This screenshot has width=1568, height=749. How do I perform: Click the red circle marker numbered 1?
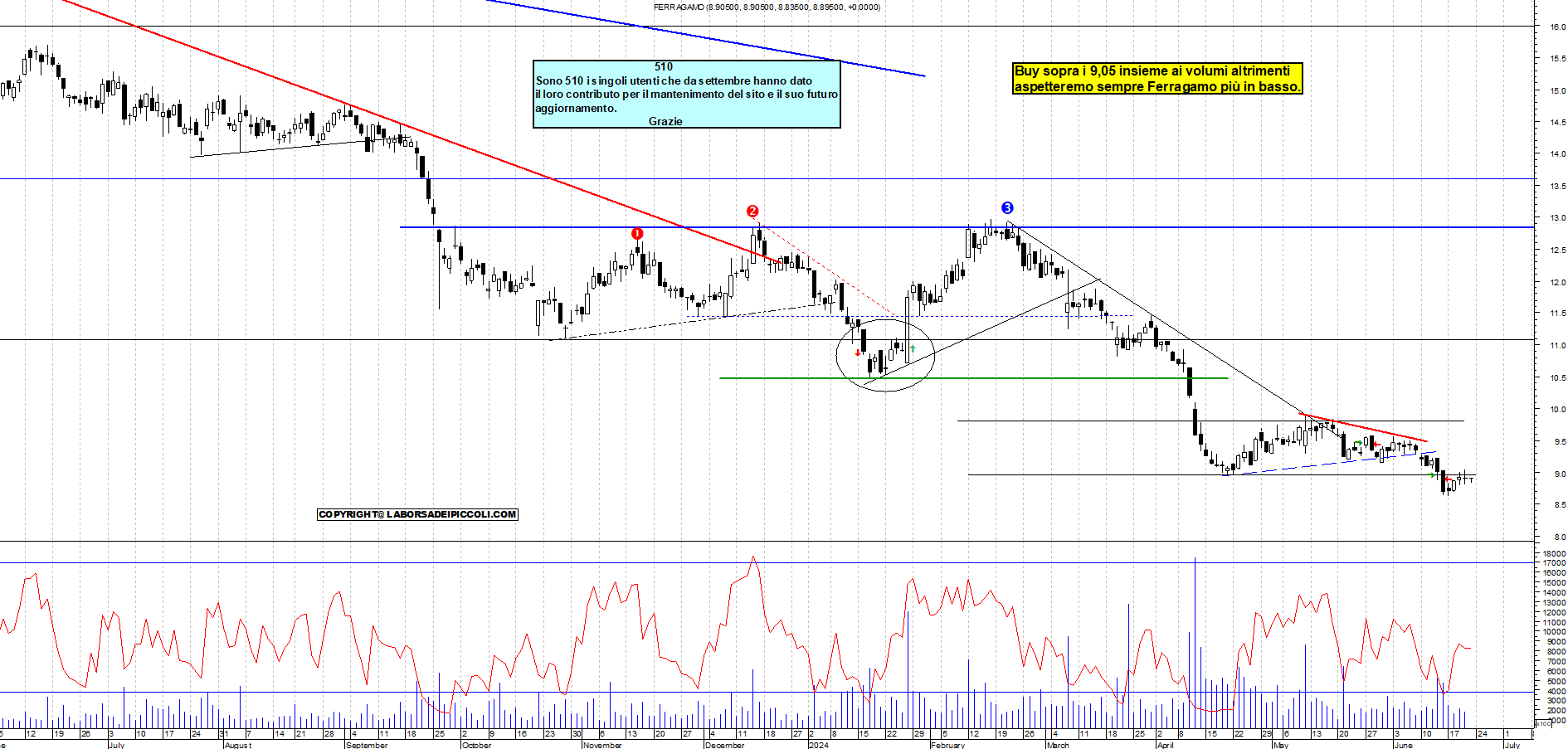click(637, 234)
